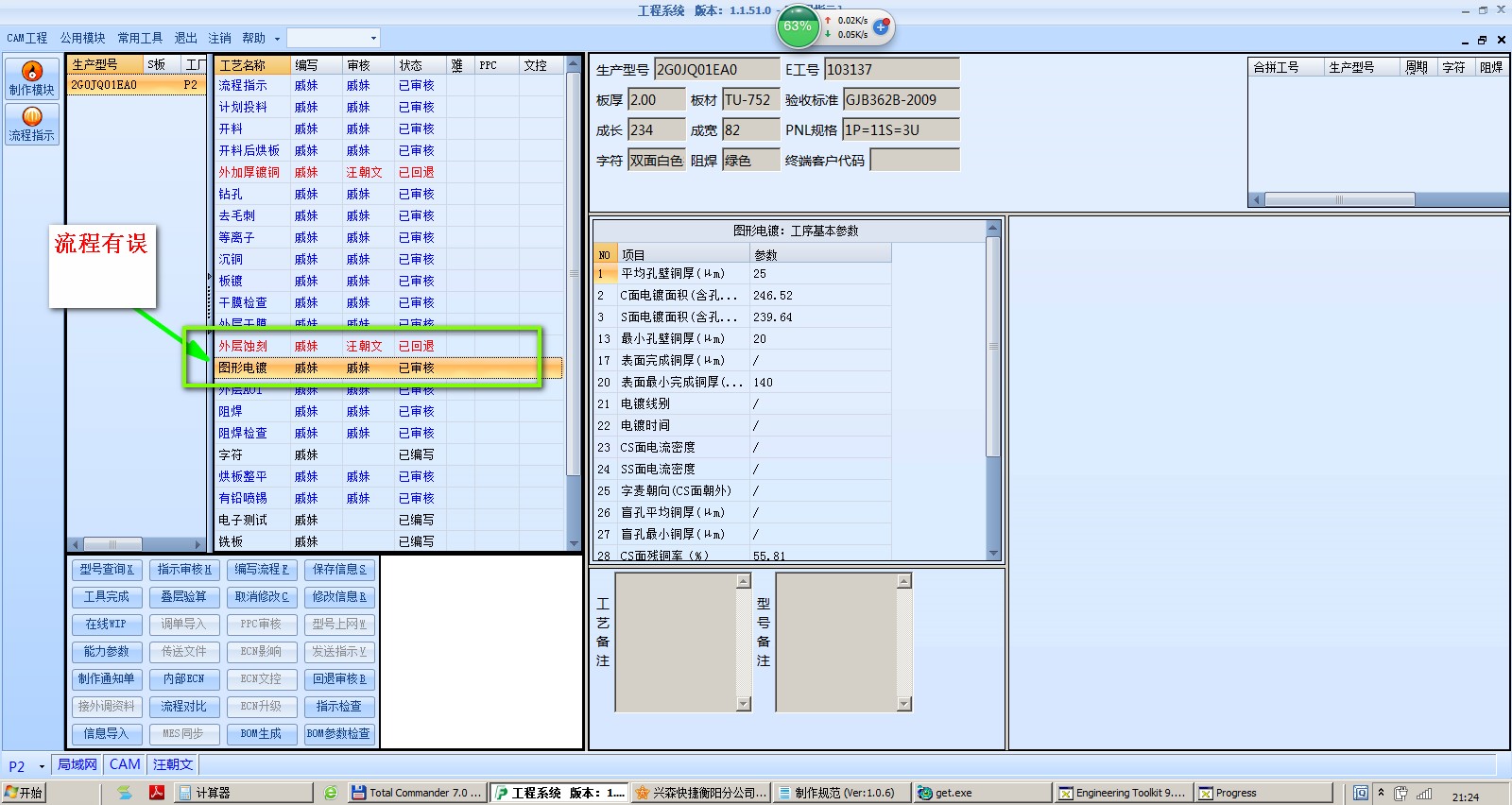Click the 修改信息 button
The image size is (1512, 805).
(339, 597)
